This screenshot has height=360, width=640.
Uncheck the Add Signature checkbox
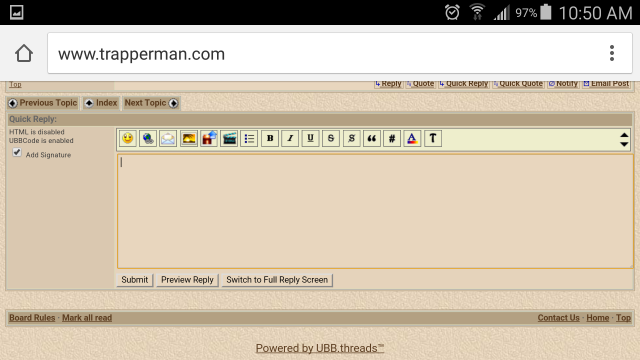[17, 153]
